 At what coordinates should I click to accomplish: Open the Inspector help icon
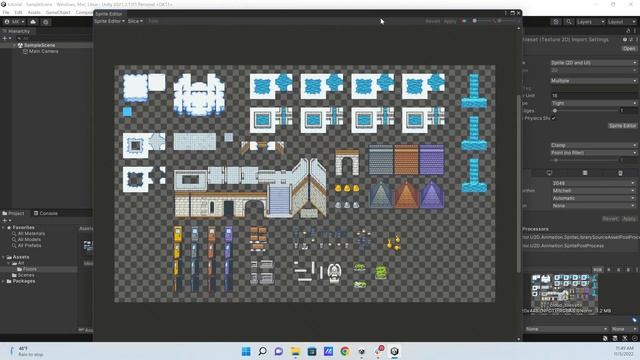(624, 40)
